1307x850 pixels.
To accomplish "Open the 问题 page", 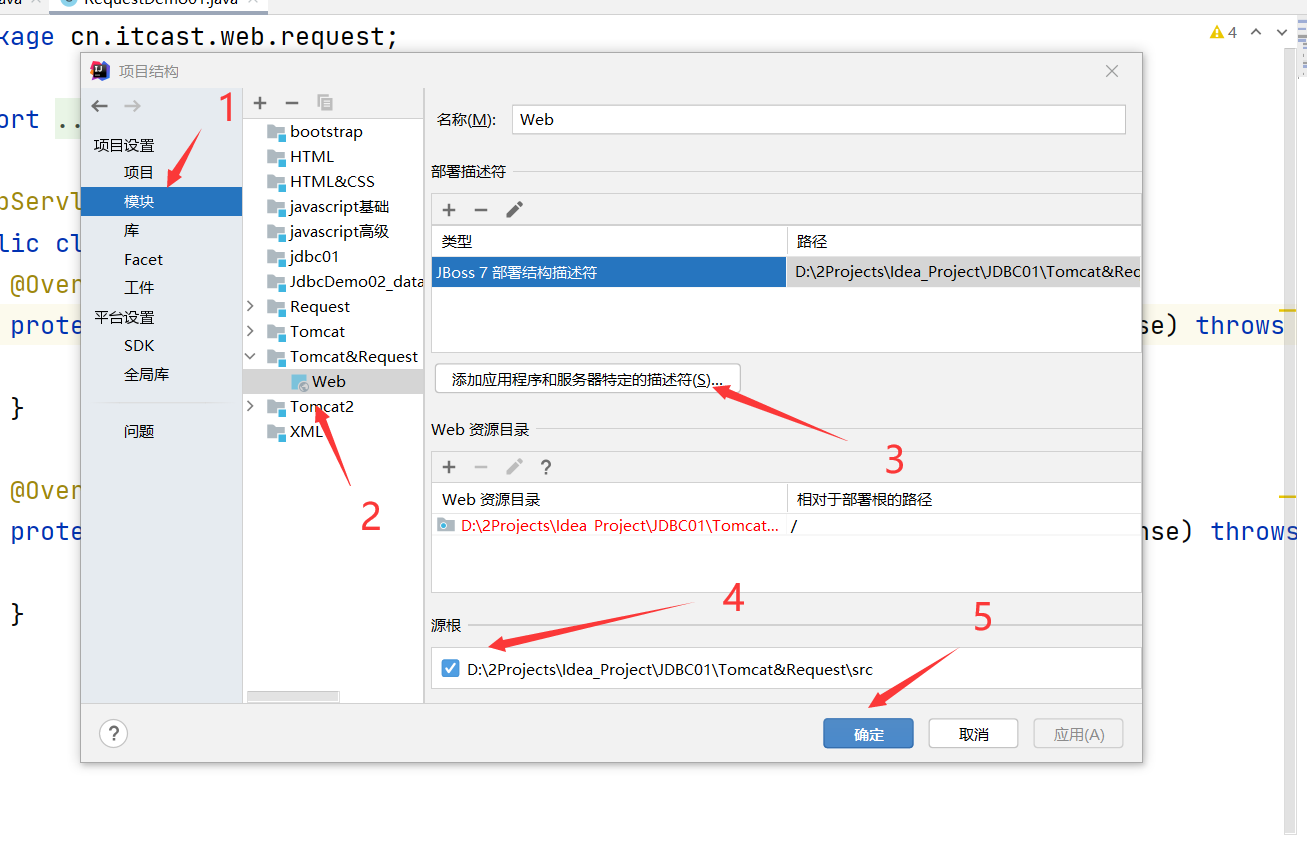I will click(x=139, y=432).
